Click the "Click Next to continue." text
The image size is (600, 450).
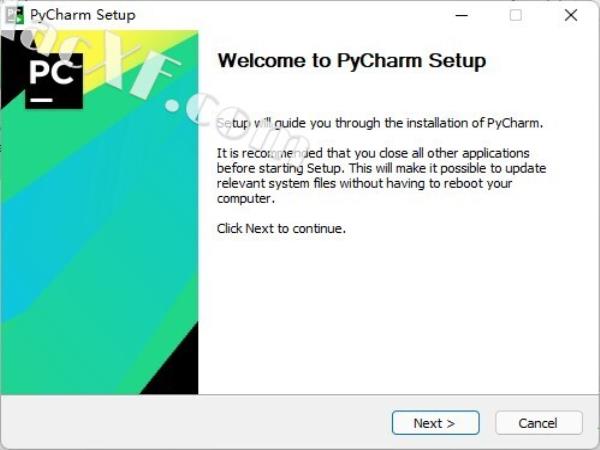point(281,228)
